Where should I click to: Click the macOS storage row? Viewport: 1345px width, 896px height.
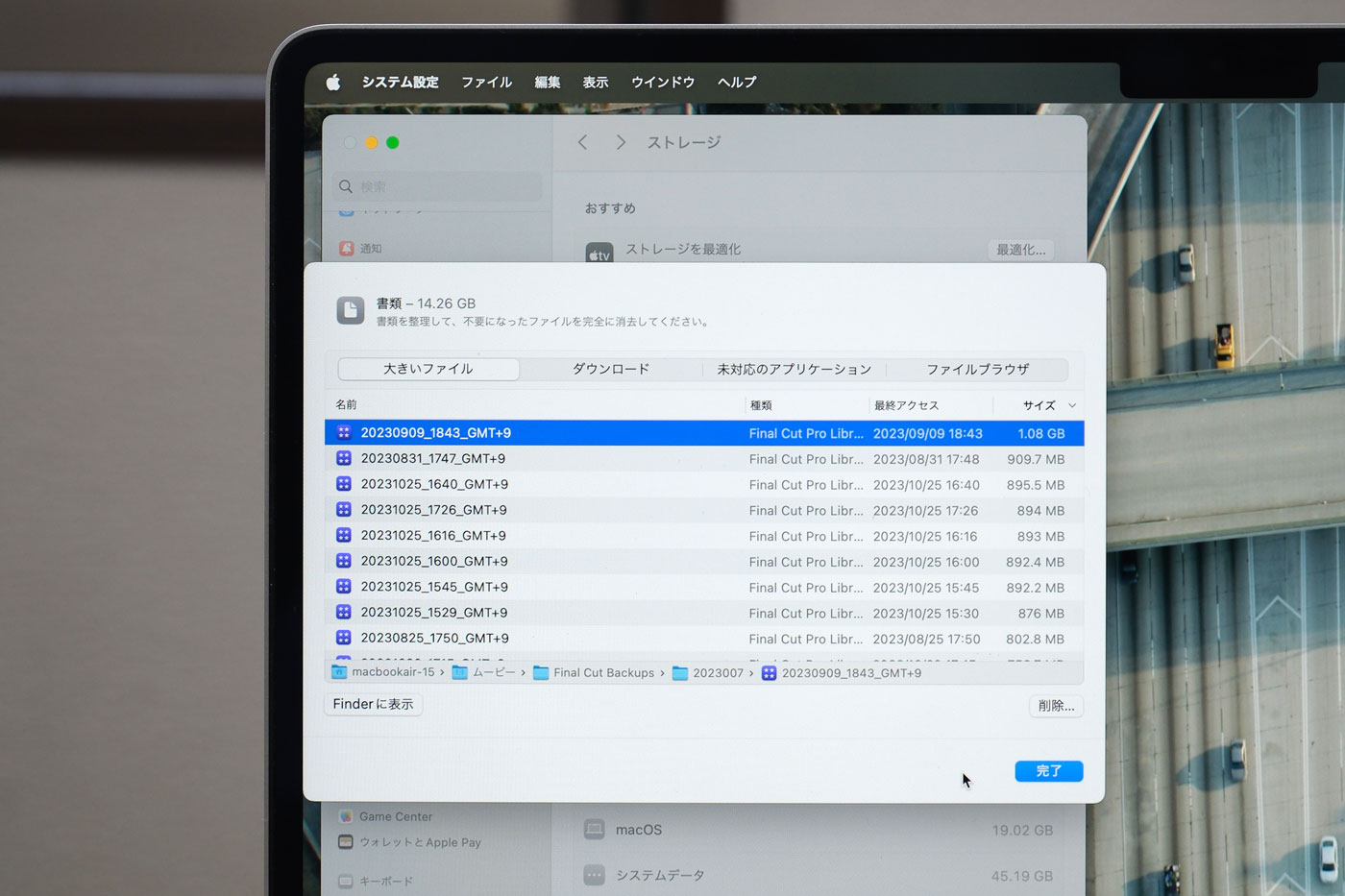[x=819, y=830]
